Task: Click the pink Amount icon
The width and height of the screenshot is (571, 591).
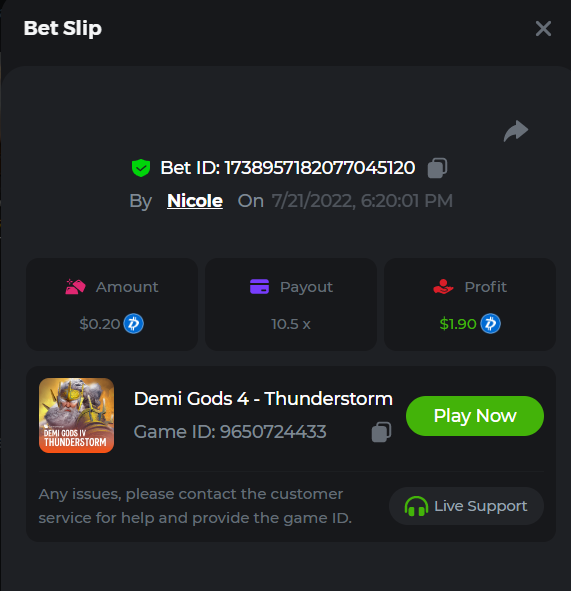Action: [75, 287]
